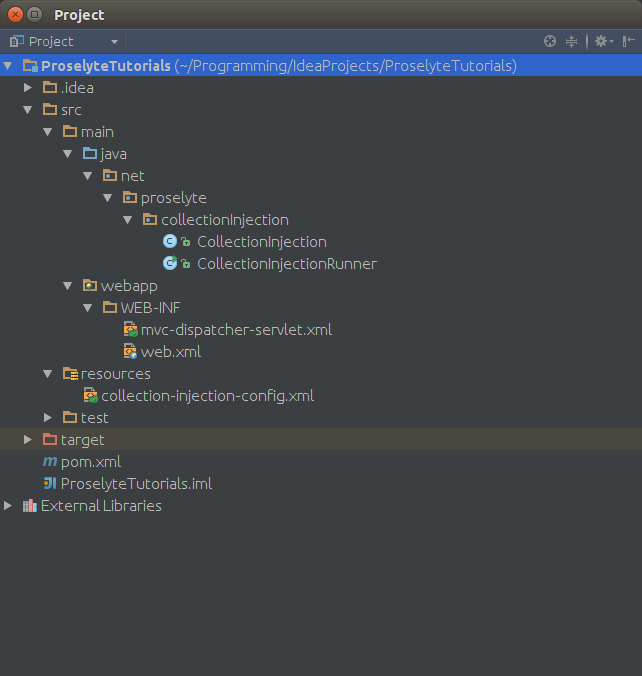This screenshot has height=676, width=642.
Task: Click the Scroll from Source target icon
Action: tap(549, 41)
